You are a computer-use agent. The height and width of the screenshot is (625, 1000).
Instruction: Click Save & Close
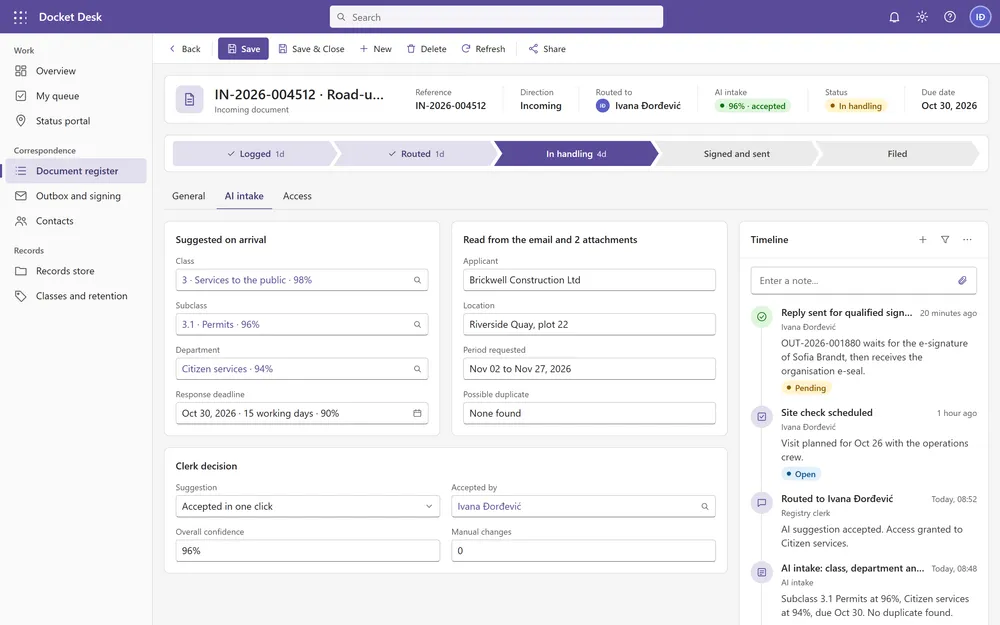click(x=311, y=49)
